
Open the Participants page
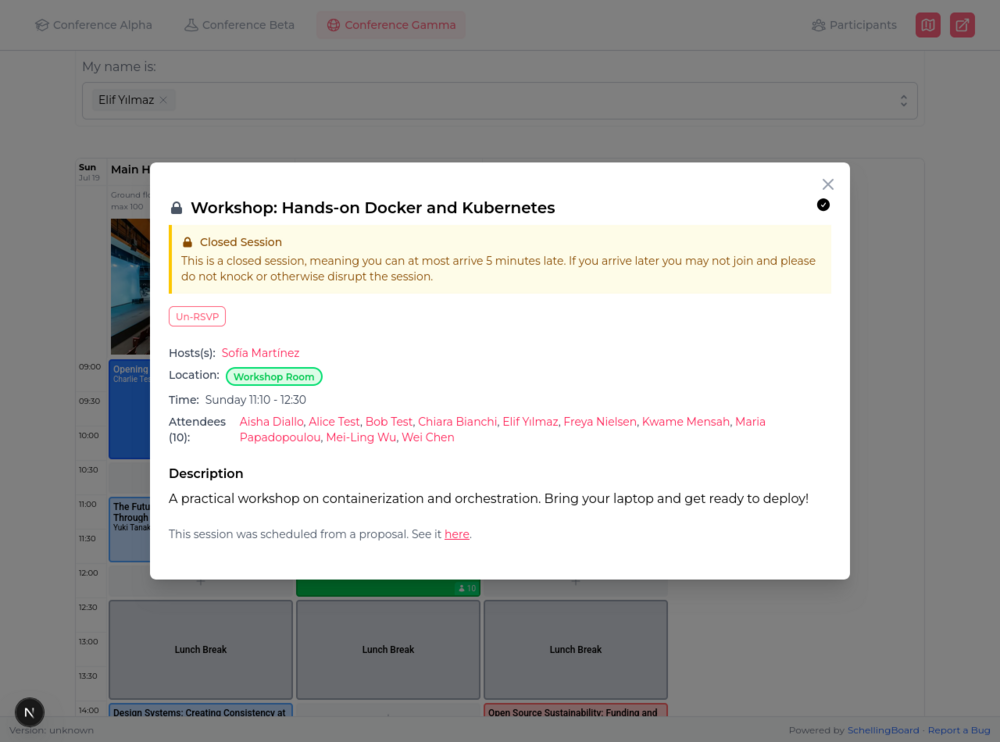click(854, 25)
